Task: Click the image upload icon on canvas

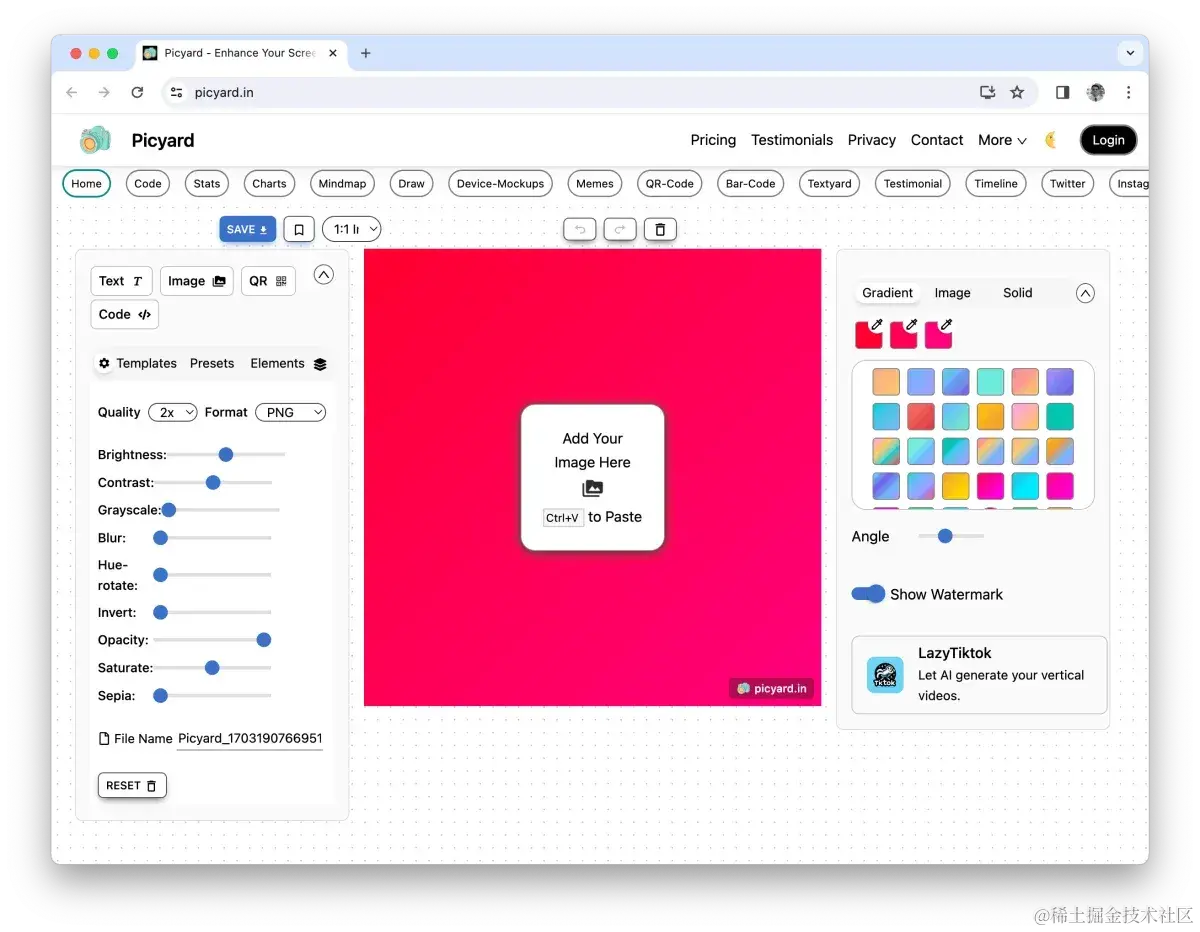Action: pos(592,488)
